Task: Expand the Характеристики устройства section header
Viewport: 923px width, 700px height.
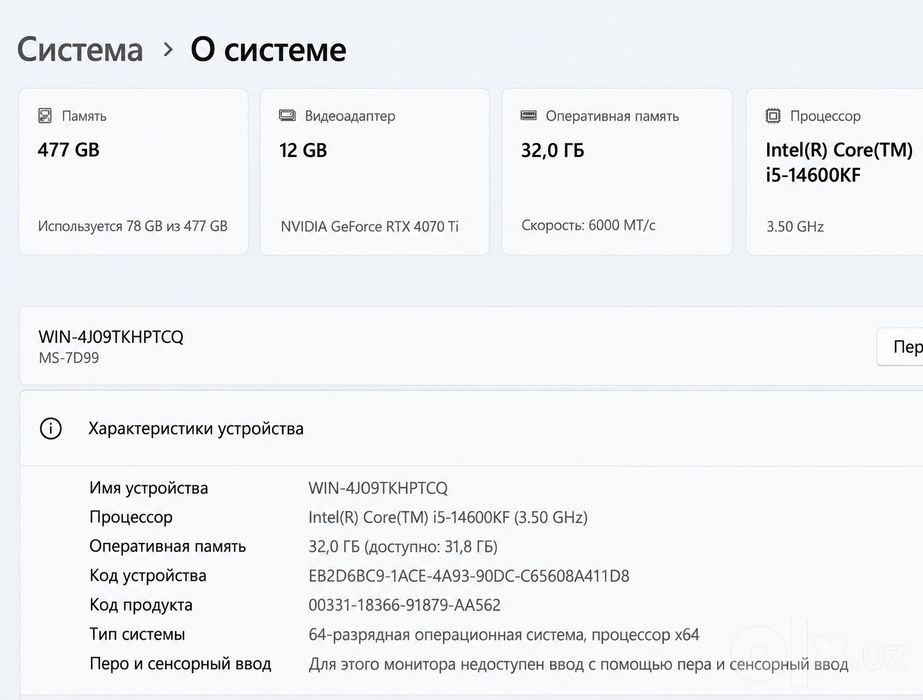Action: click(471, 429)
